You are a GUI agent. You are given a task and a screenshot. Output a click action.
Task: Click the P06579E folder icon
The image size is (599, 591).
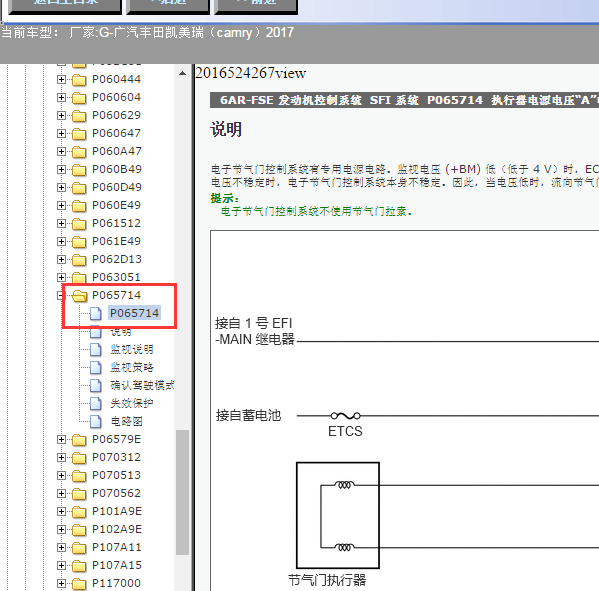tap(79, 440)
